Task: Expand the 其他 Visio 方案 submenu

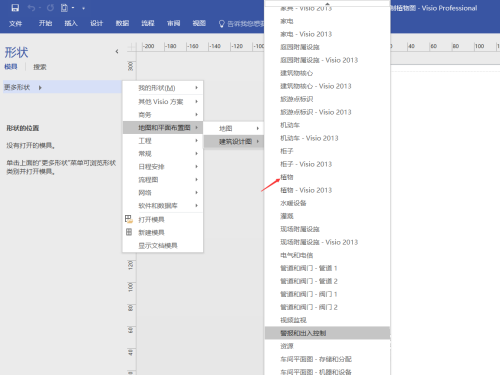Action: [x=163, y=101]
